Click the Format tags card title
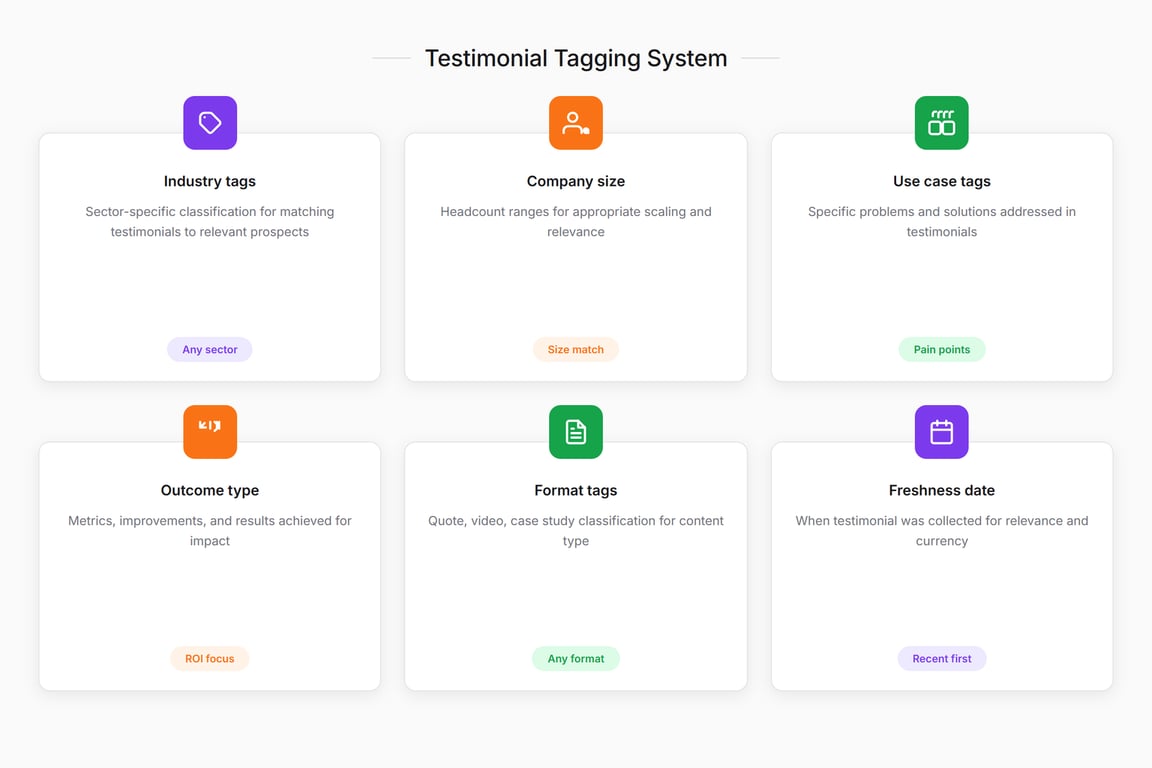Viewport: 1152px width, 768px height. pos(575,490)
